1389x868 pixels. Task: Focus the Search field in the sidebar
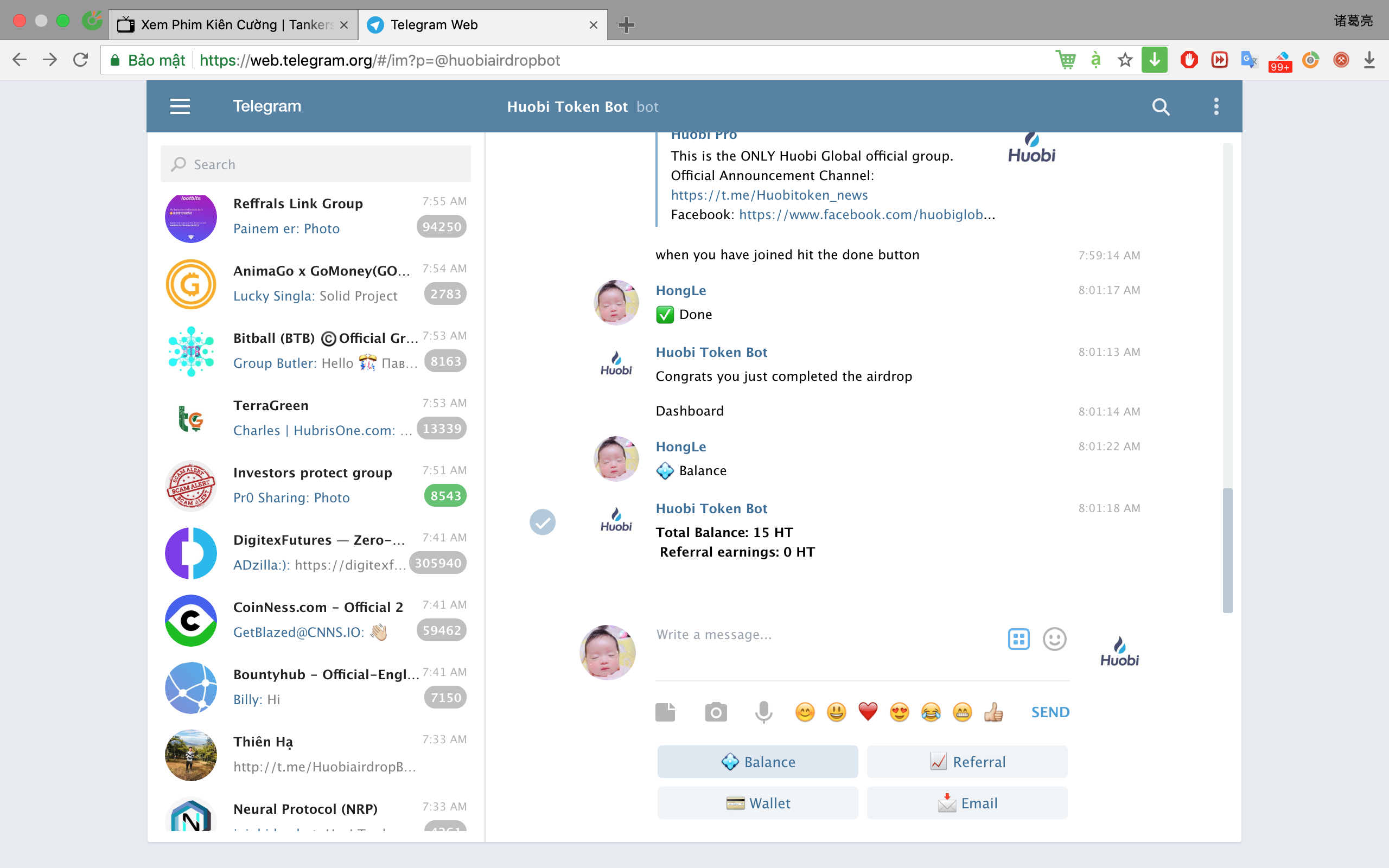click(316, 165)
